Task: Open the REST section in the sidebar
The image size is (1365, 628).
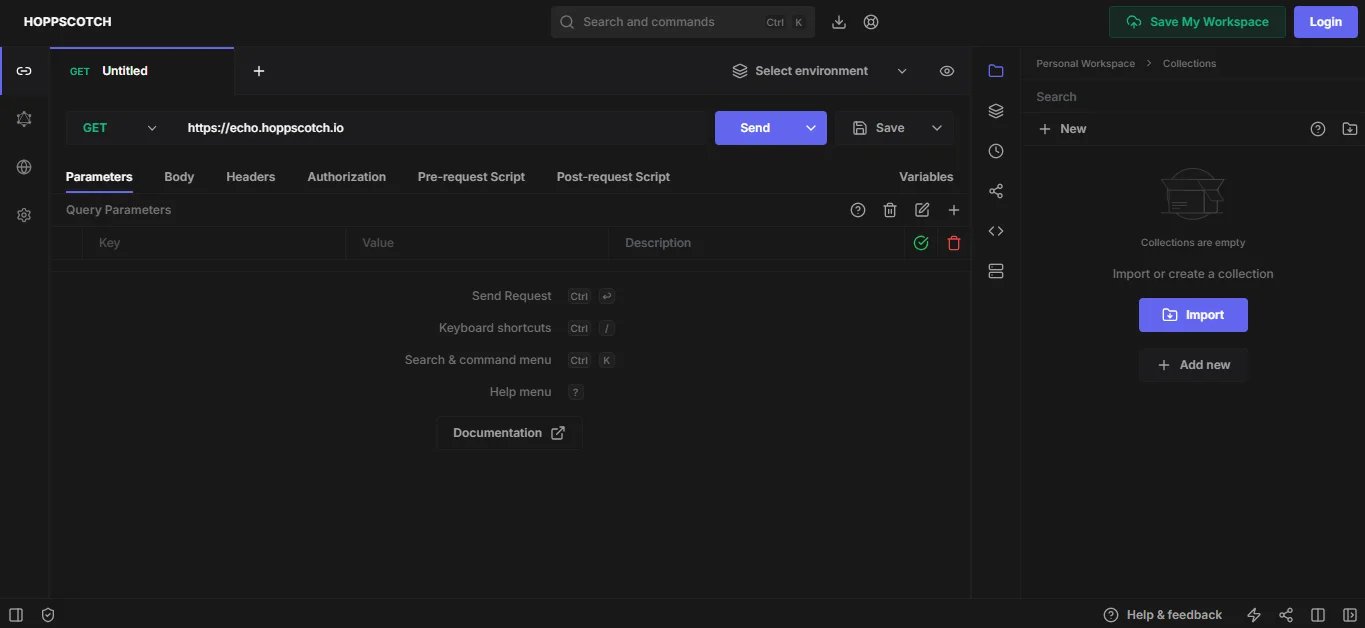Action: (24, 71)
